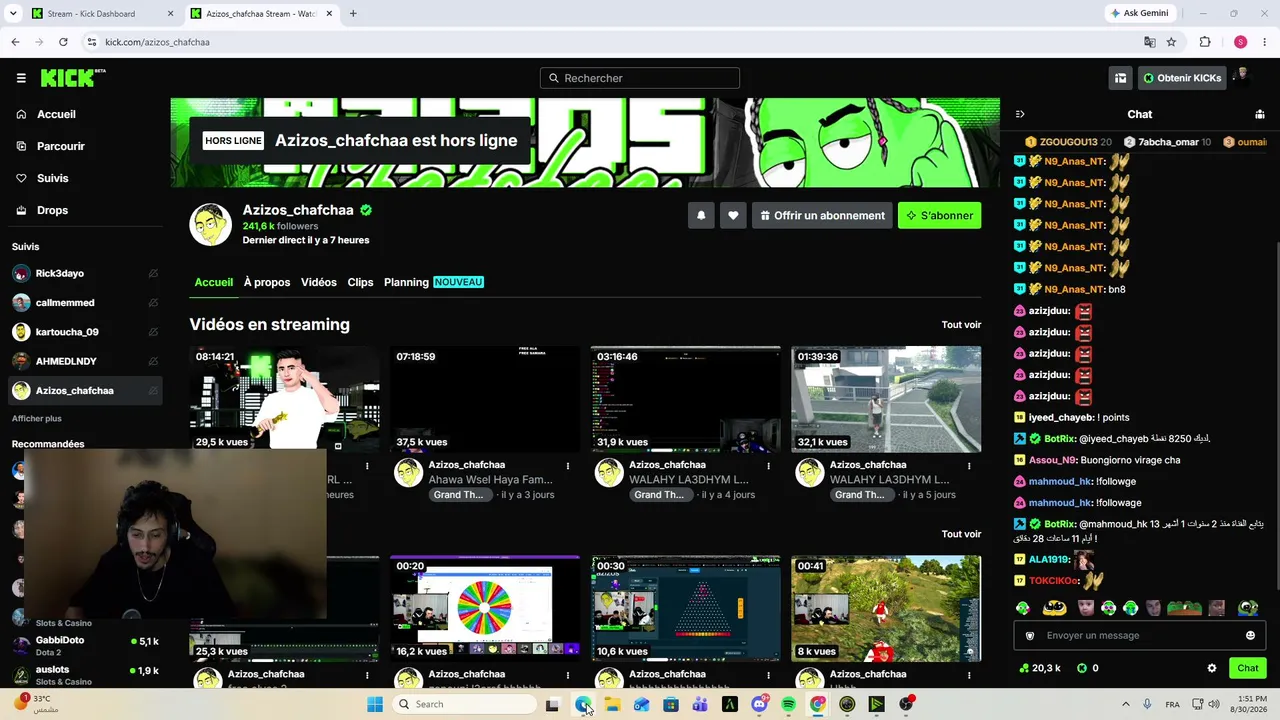
Task: Open the Chrome tab search dropdown
Action: [13, 14]
